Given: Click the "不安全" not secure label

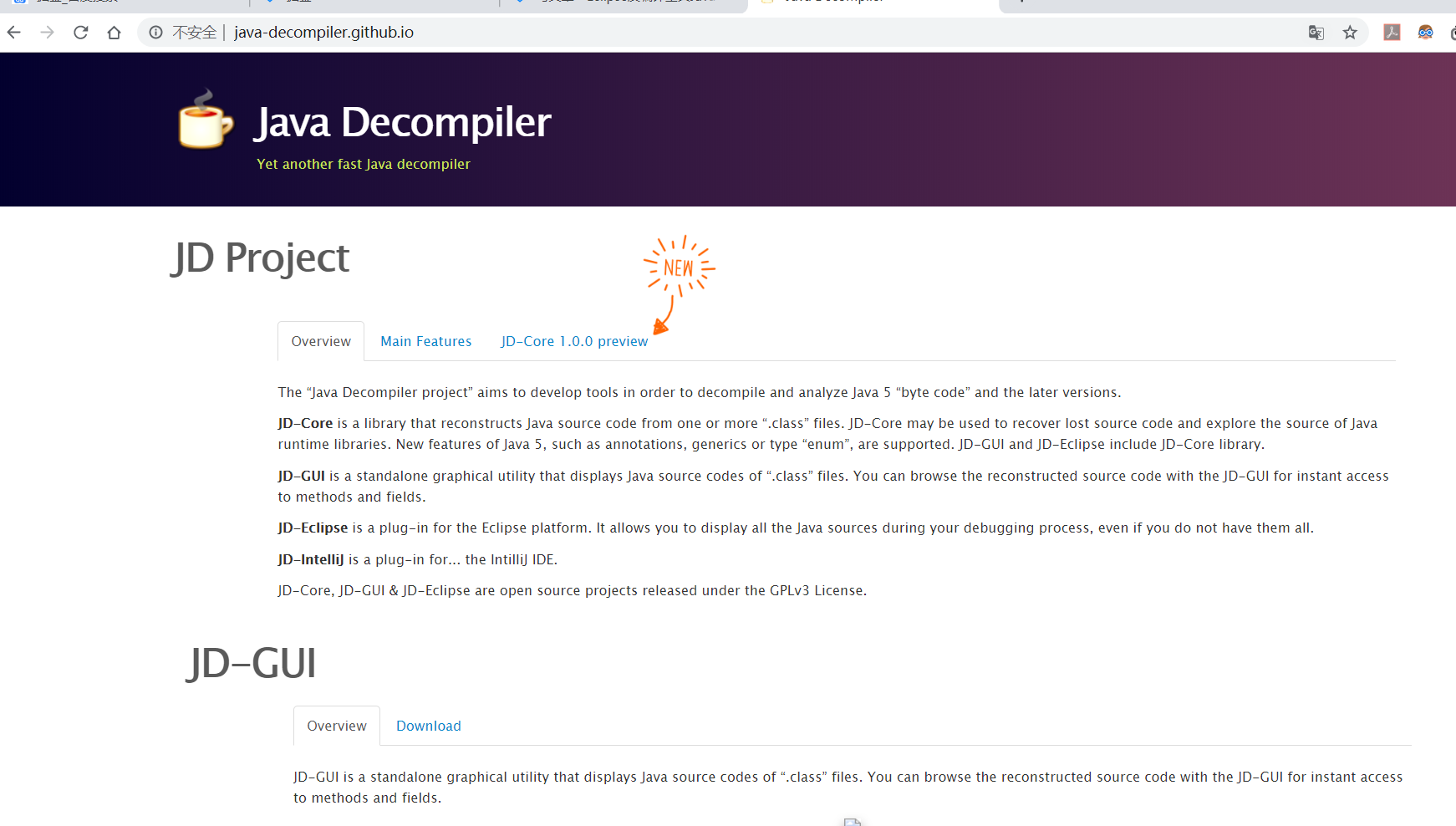Looking at the screenshot, I should (195, 33).
